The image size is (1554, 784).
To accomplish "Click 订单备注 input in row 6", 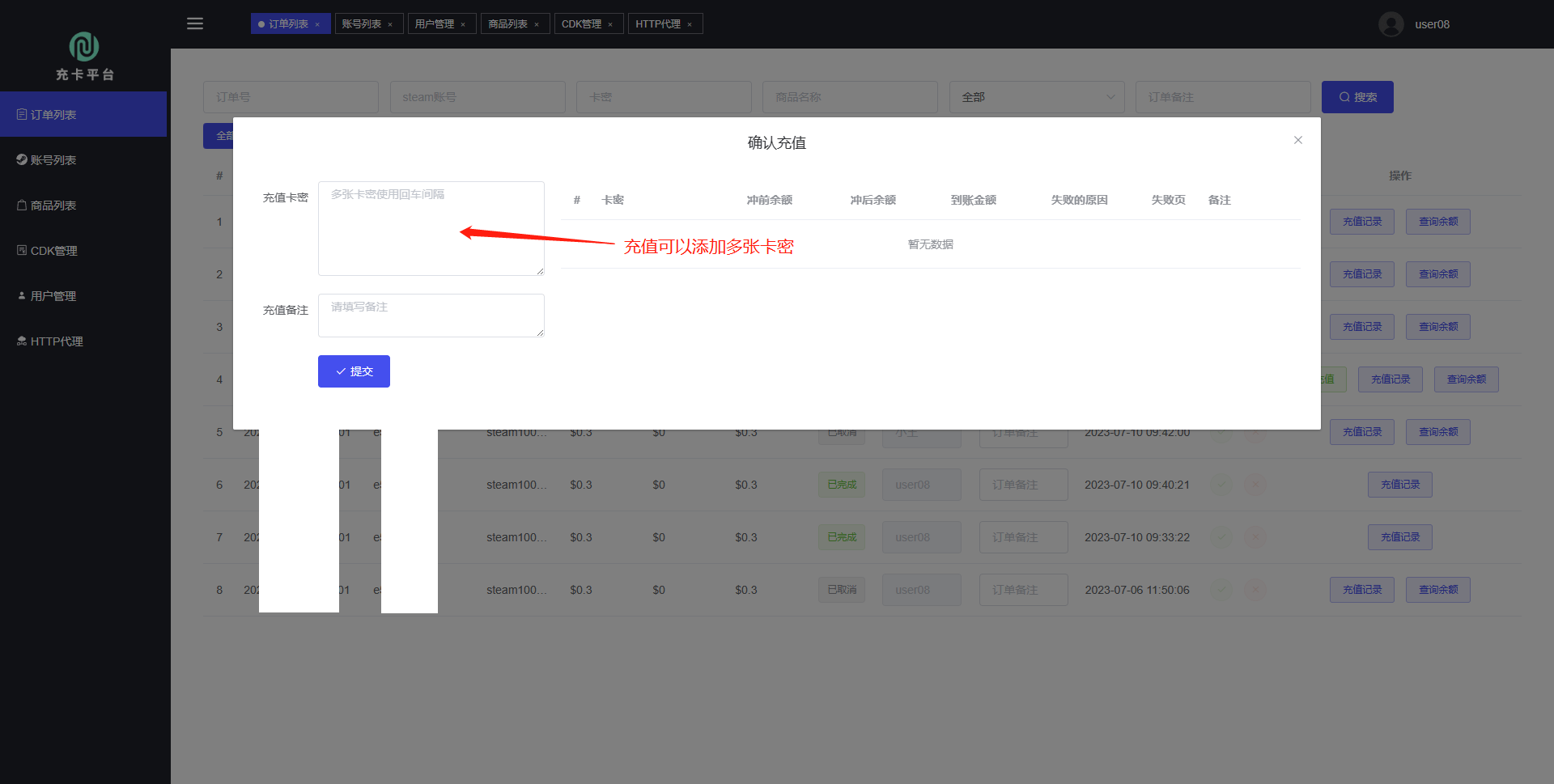I will [x=1024, y=485].
